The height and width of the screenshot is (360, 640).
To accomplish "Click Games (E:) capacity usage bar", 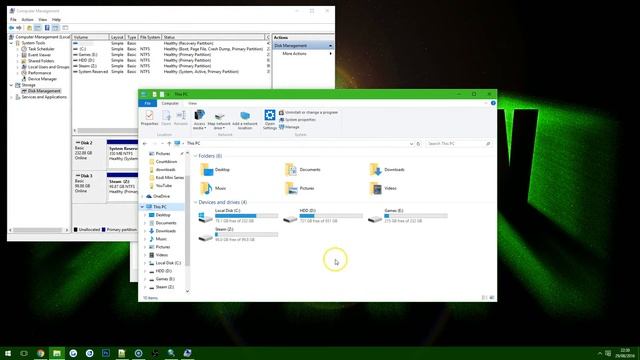I will tap(416, 216).
